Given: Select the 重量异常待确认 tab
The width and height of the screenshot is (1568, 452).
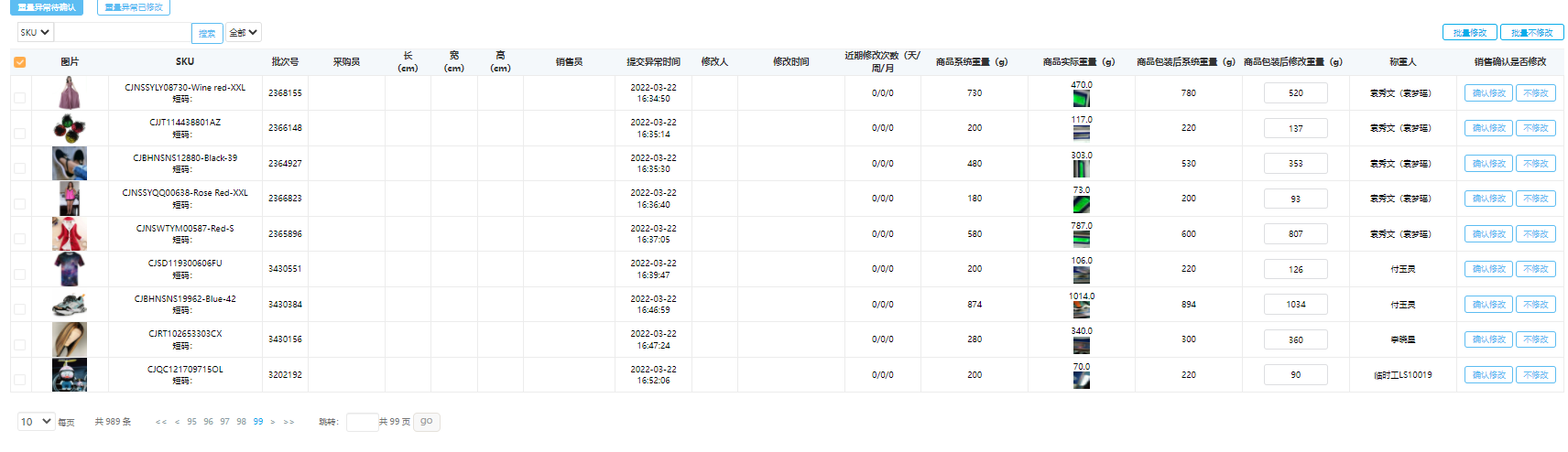Looking at the screenshot, I should tap(47, 7).
